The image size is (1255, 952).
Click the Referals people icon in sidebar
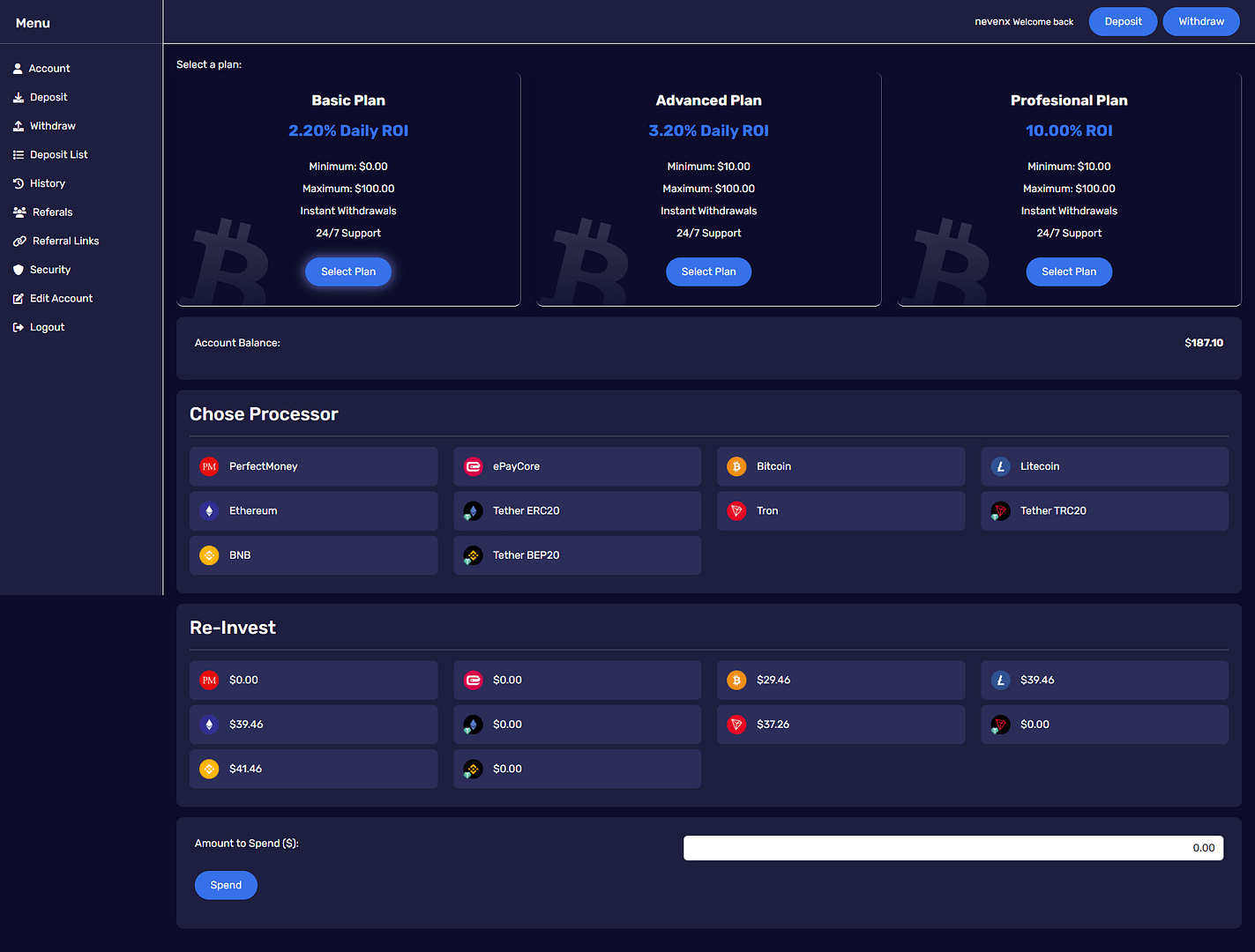19,212
